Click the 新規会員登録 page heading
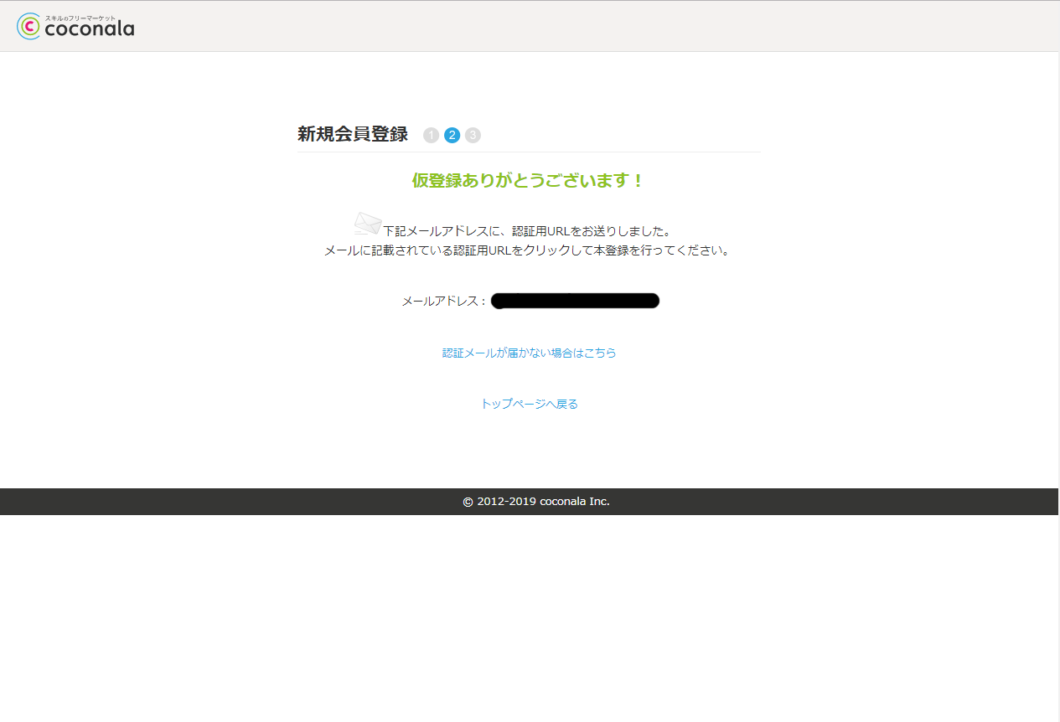The height and width of the screenshot is (722, 1060). click(x=352, y=135)
